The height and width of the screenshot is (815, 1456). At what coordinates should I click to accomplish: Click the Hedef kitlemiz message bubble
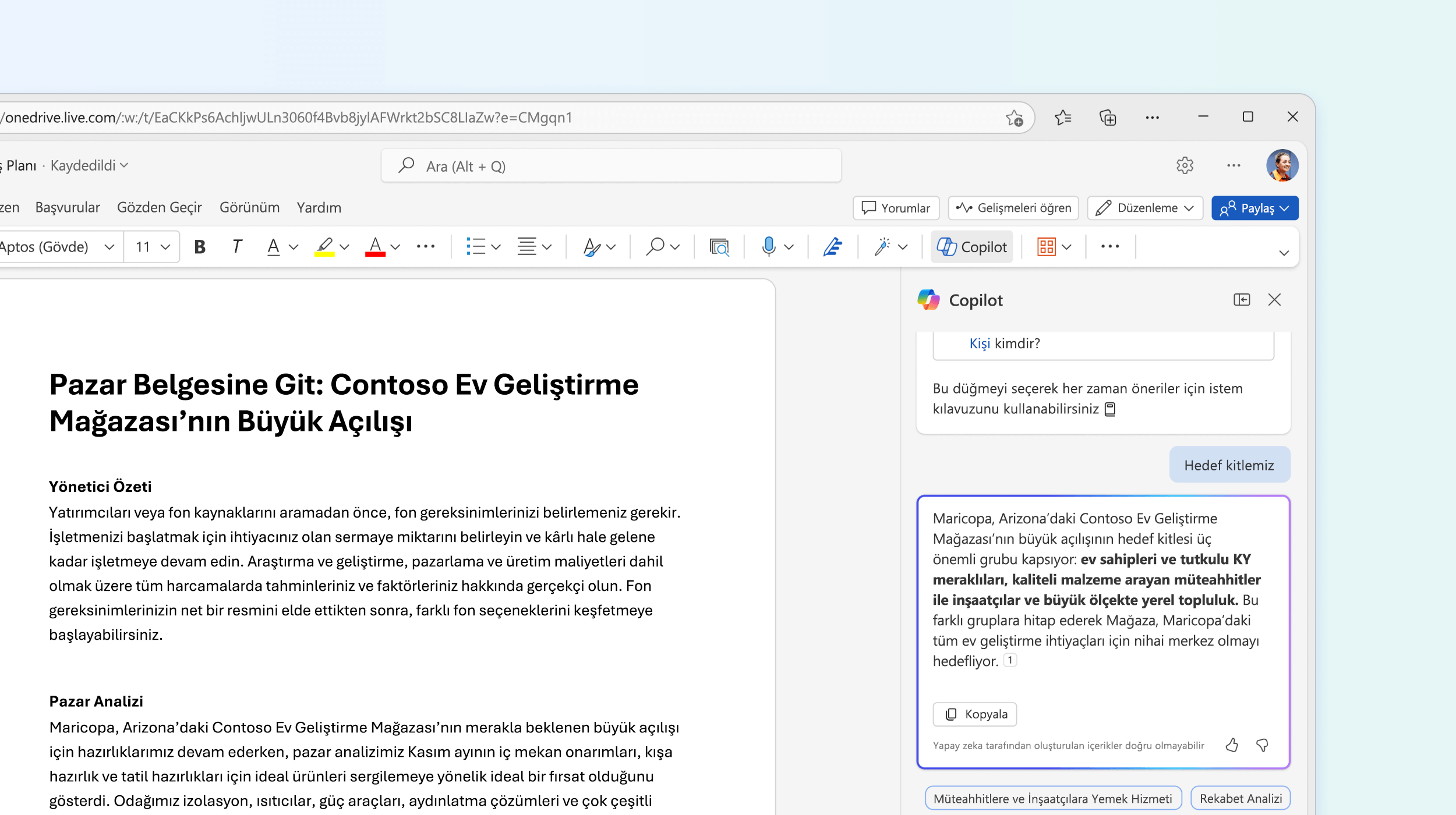pos(1229,465)
